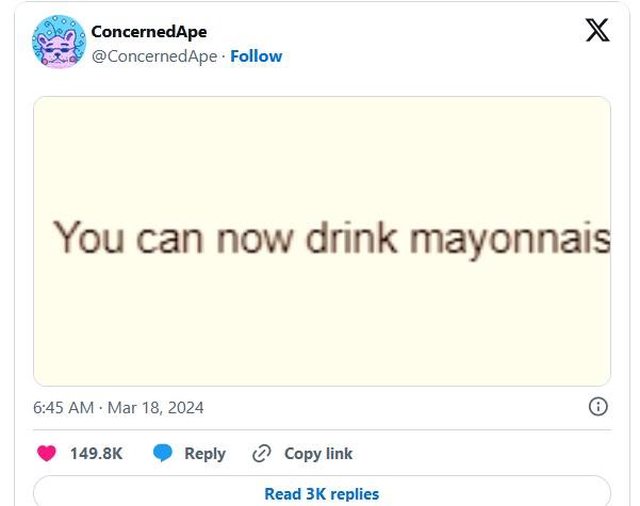Click the Mar 18, 2024 date
This screenshot has height=506, width=640.
pos(155,407)
